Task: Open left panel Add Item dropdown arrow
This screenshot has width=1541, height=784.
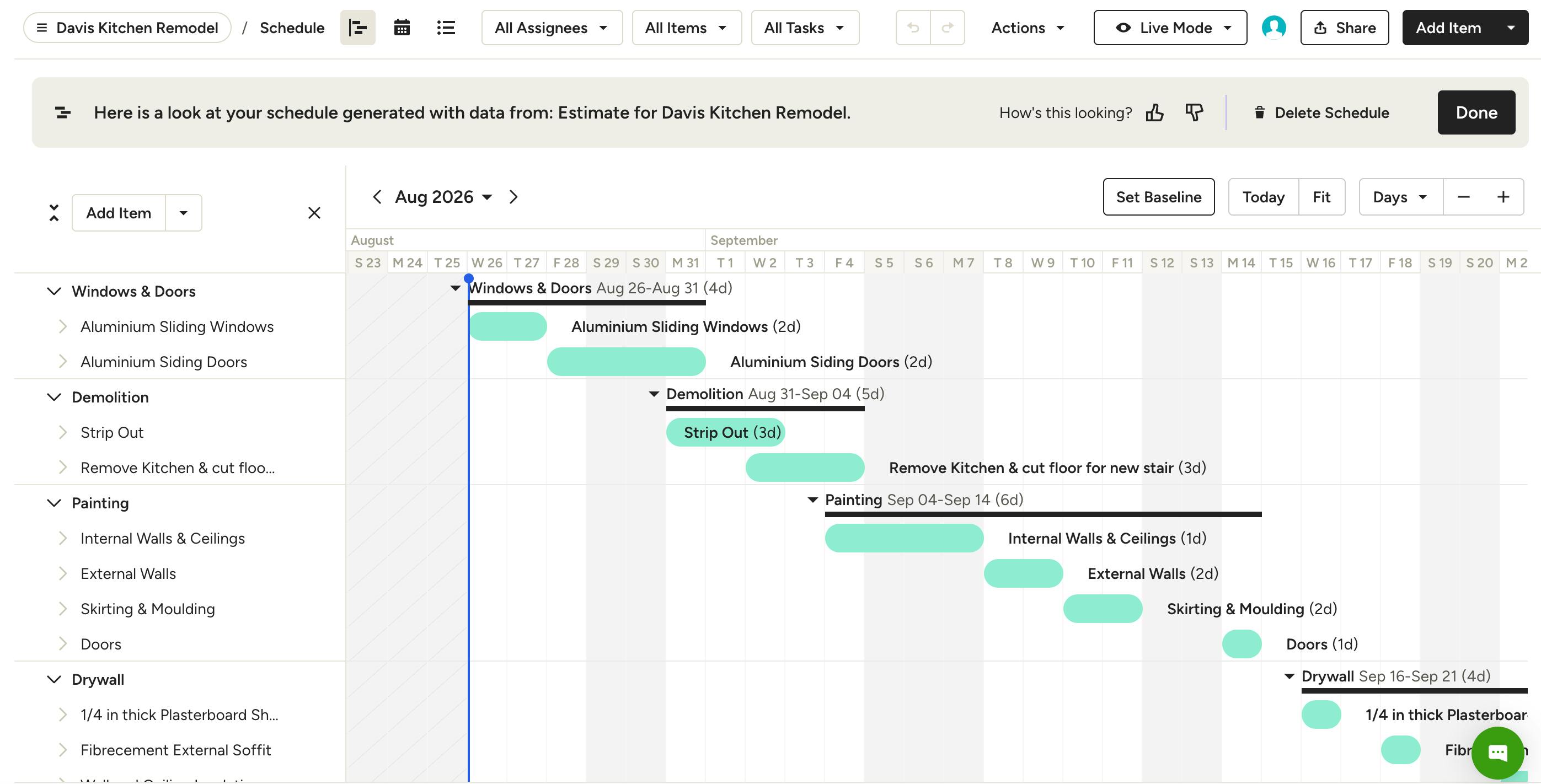Action: tap(184, 213)
